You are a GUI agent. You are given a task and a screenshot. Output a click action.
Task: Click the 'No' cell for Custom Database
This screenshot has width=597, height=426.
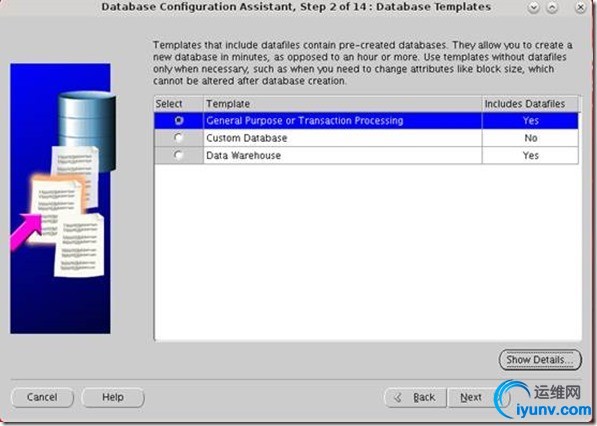(530, 138)
